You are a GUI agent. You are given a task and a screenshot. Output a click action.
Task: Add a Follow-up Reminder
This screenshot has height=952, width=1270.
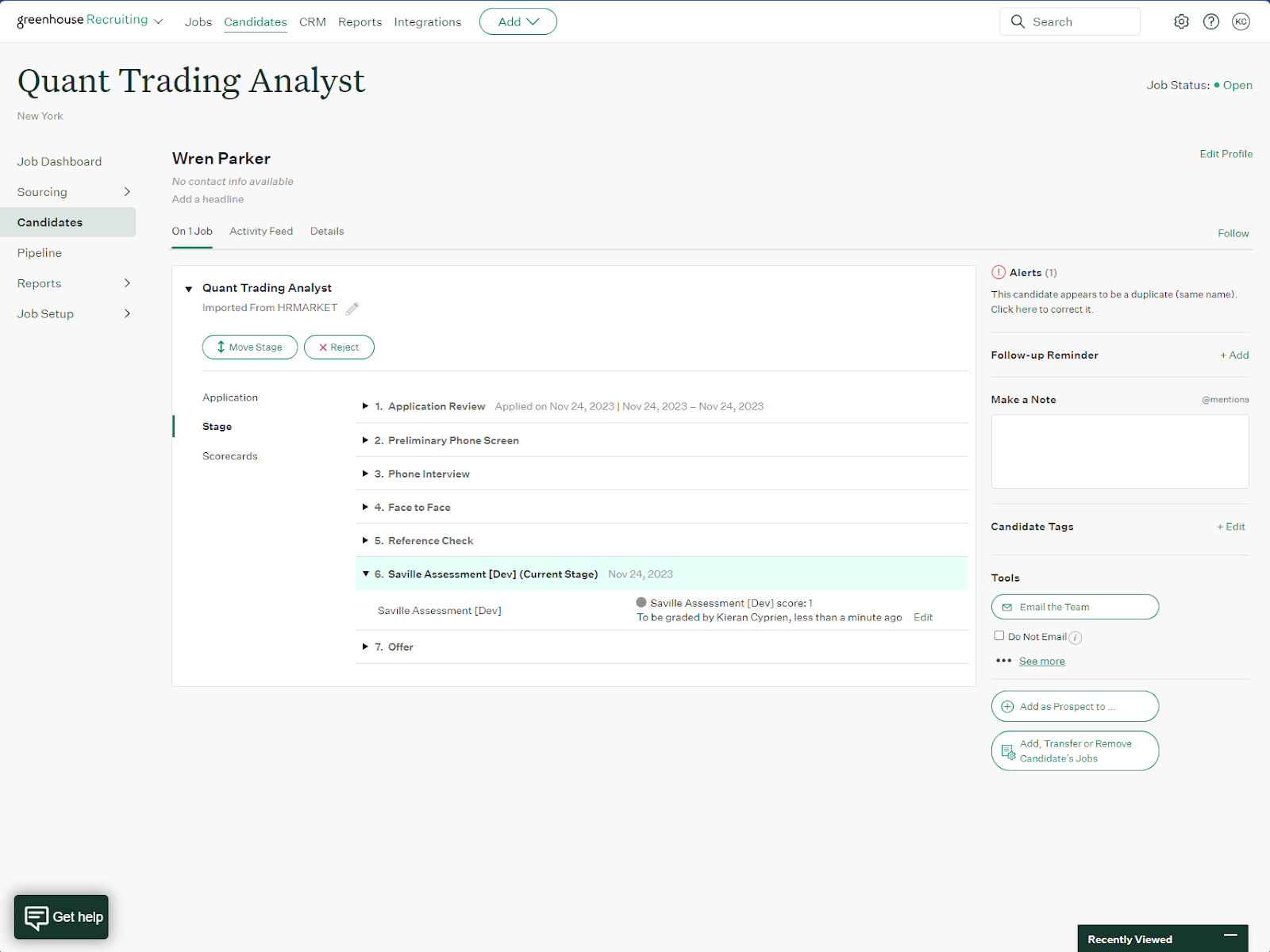[x=1234, y=355]
